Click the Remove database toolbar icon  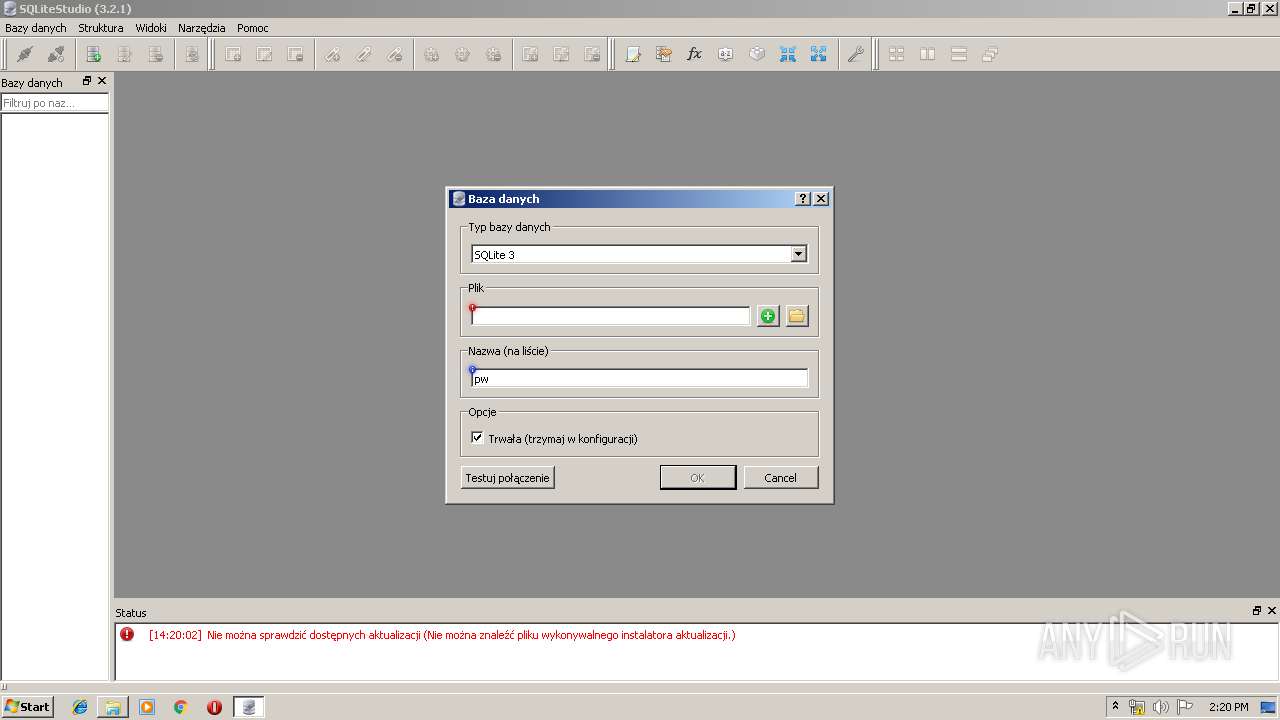click(156, 55)
